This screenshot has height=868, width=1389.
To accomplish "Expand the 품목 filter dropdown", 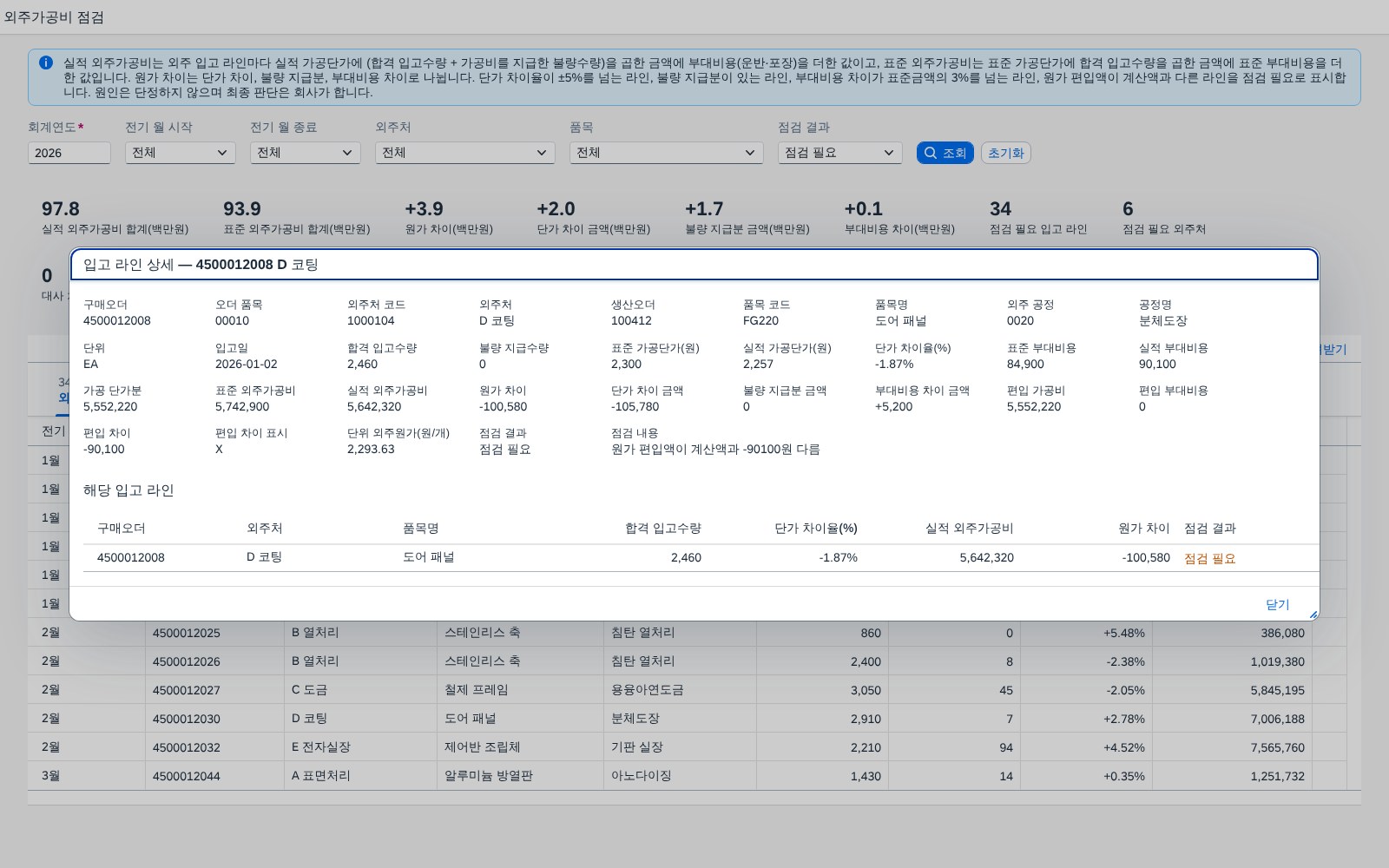I will click(667, 153).
